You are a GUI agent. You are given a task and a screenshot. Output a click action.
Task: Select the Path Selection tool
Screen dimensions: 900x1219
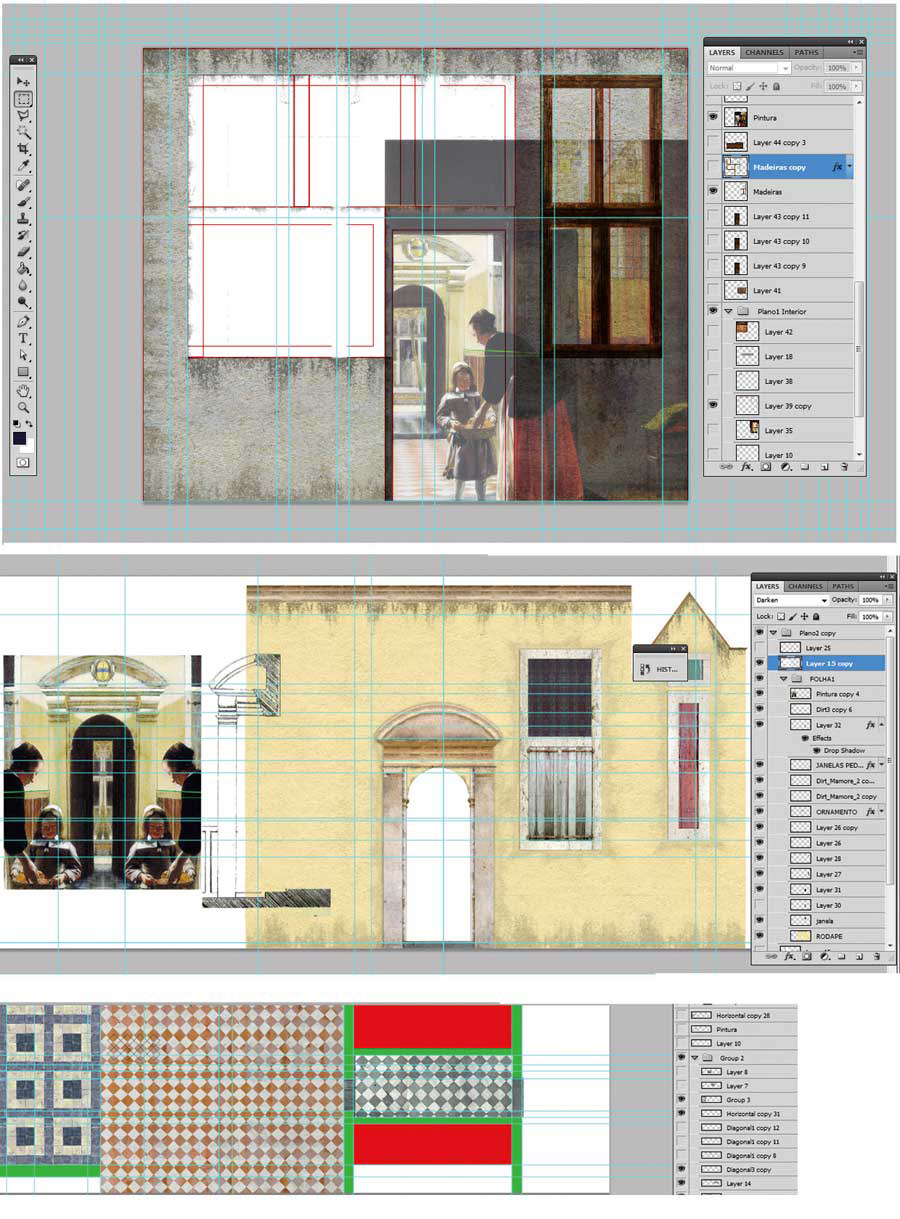point(23,355)
